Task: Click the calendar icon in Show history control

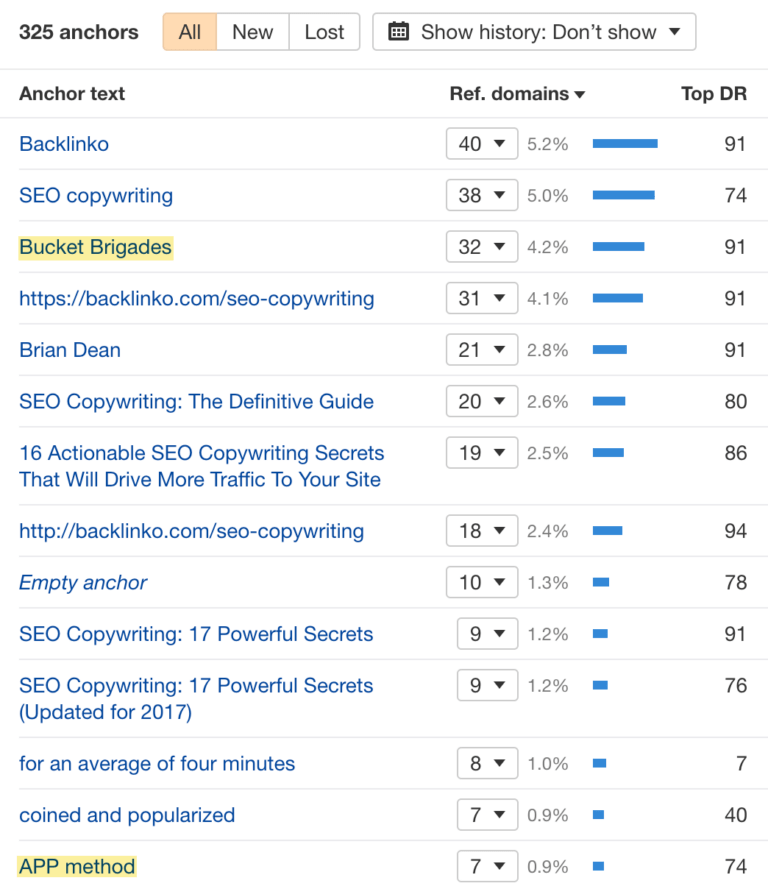Action: tap(397, 31)
